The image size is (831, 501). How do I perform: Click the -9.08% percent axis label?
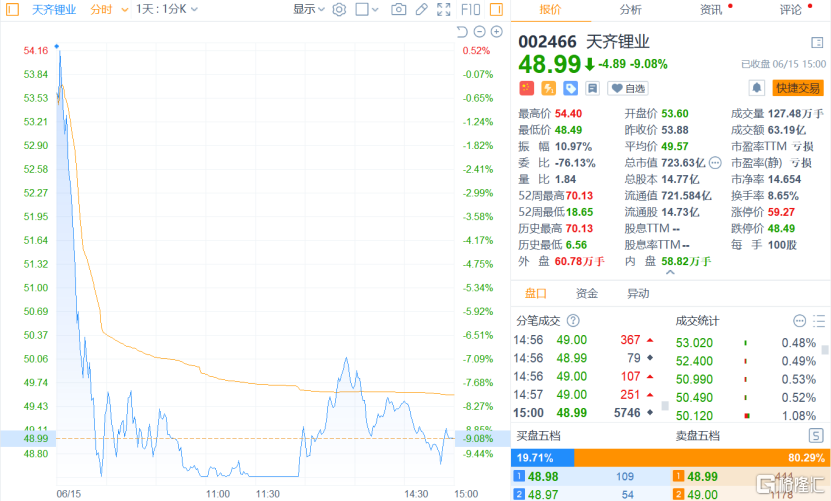[478, 438]
